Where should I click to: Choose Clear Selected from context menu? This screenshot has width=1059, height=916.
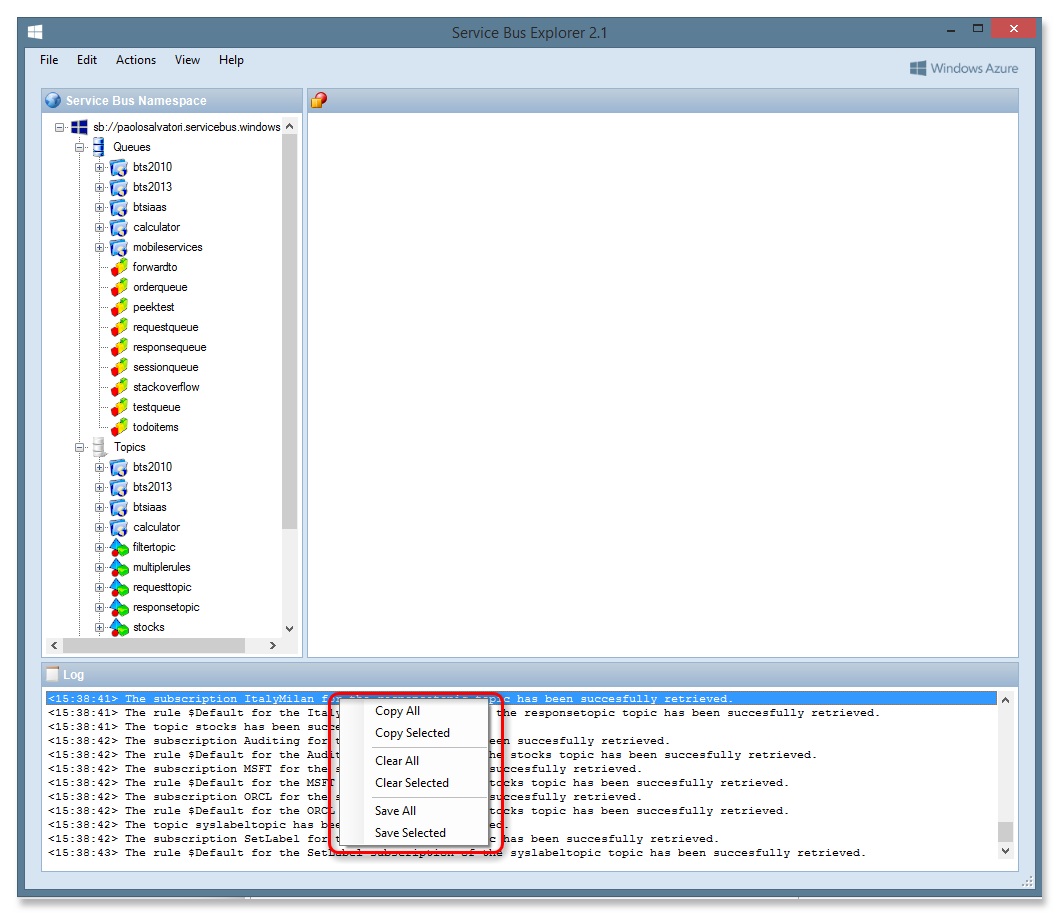tap(413, 783)
